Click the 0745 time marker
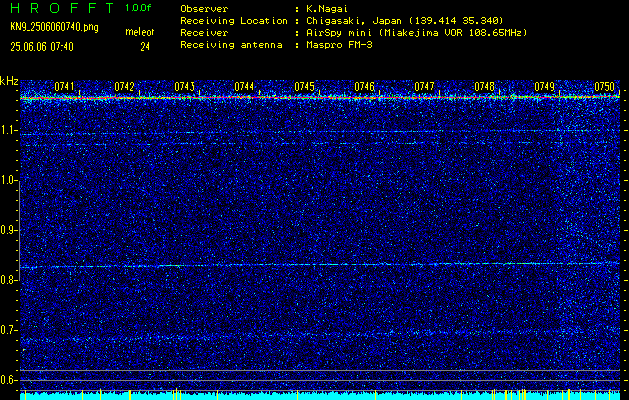Viewport: 629px width, 400px height. pyautogui.click(x=304, y=87)
